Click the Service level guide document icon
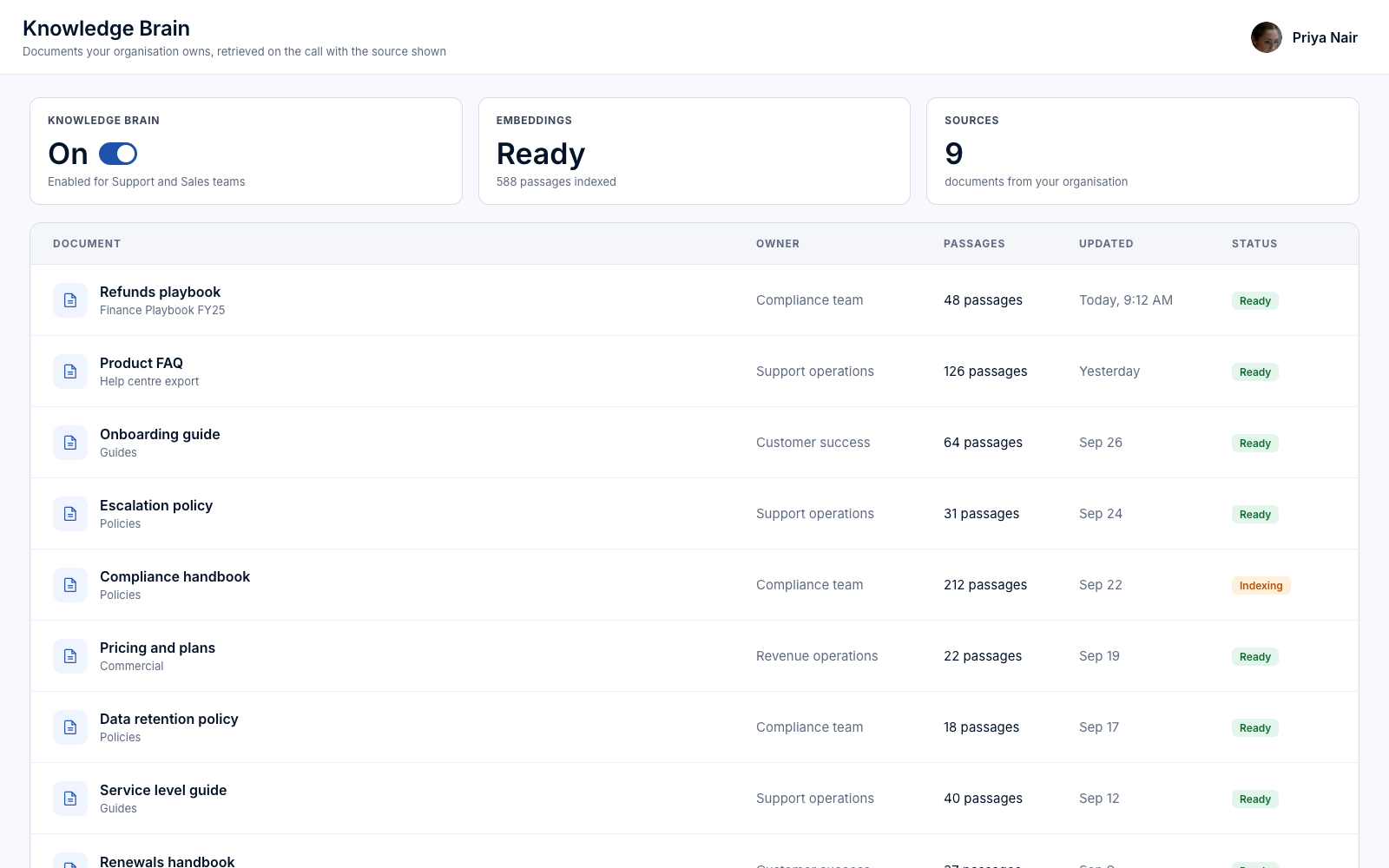This screenshot has height=868, width=1389. tap(70, 799)
